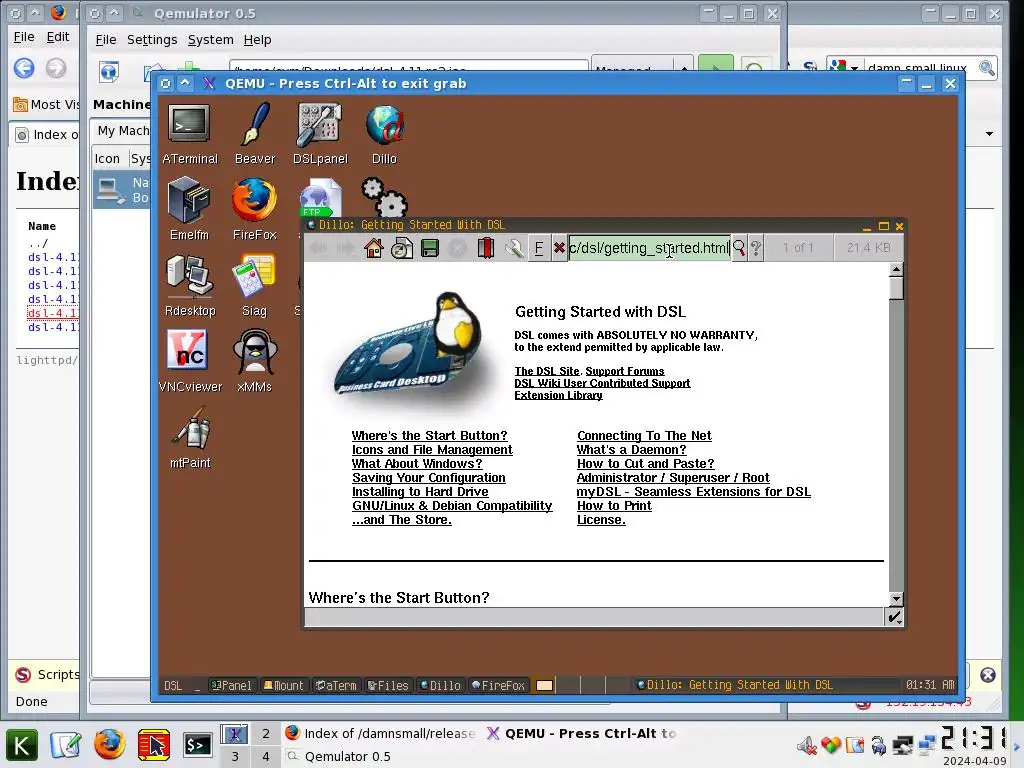Open the Firefox Edit menu
This screenshot has width=1024, height=768.
[x=57, y=37]
